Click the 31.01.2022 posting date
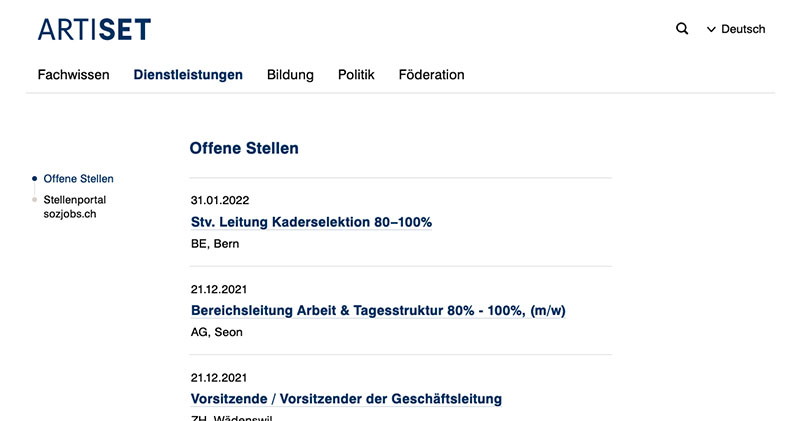Screen dimensions: 800x421 pyautogui.click(x=220, y=201)
